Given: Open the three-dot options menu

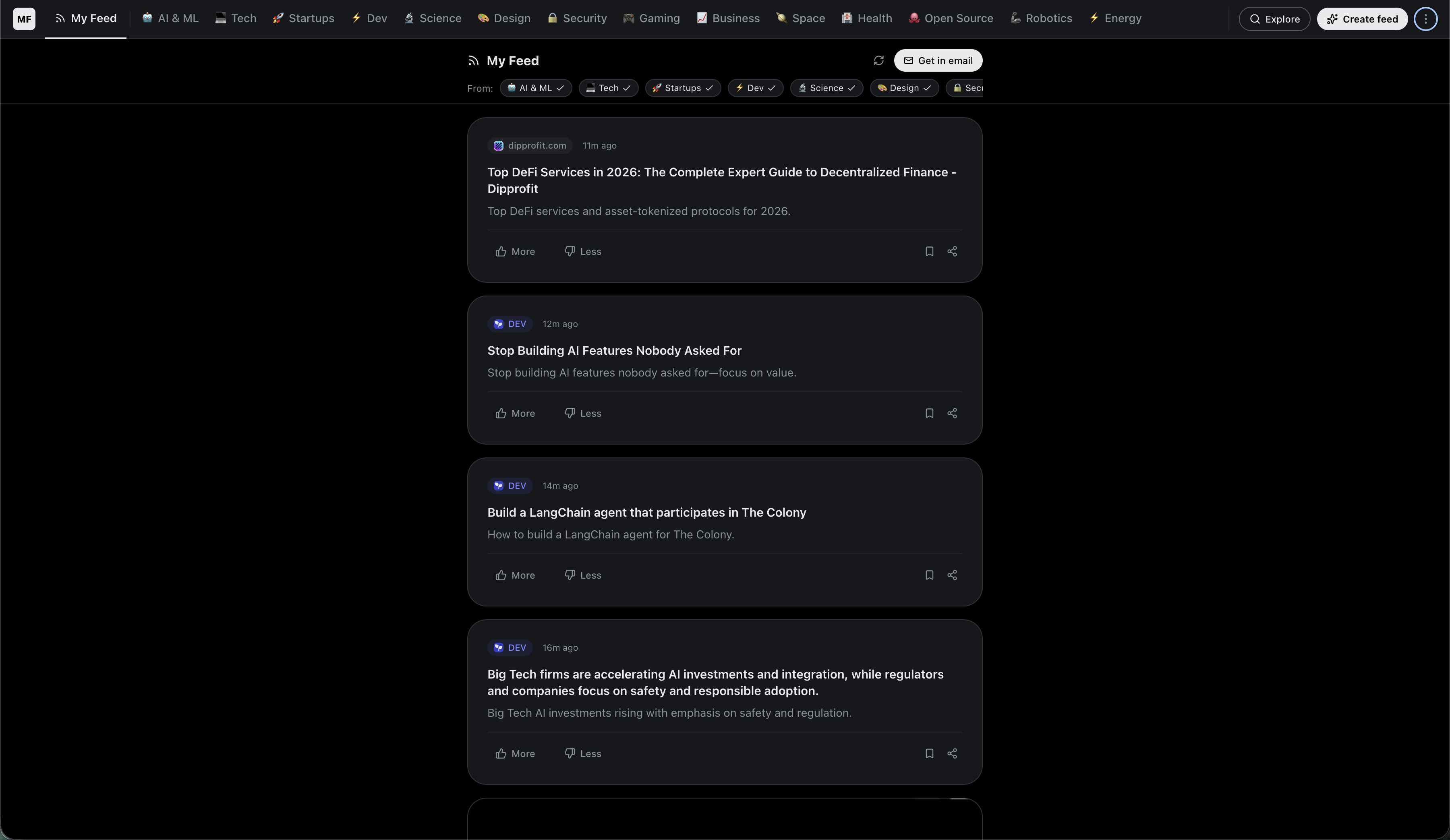Looking at the screenshot, I should (x=1425, y=19).
